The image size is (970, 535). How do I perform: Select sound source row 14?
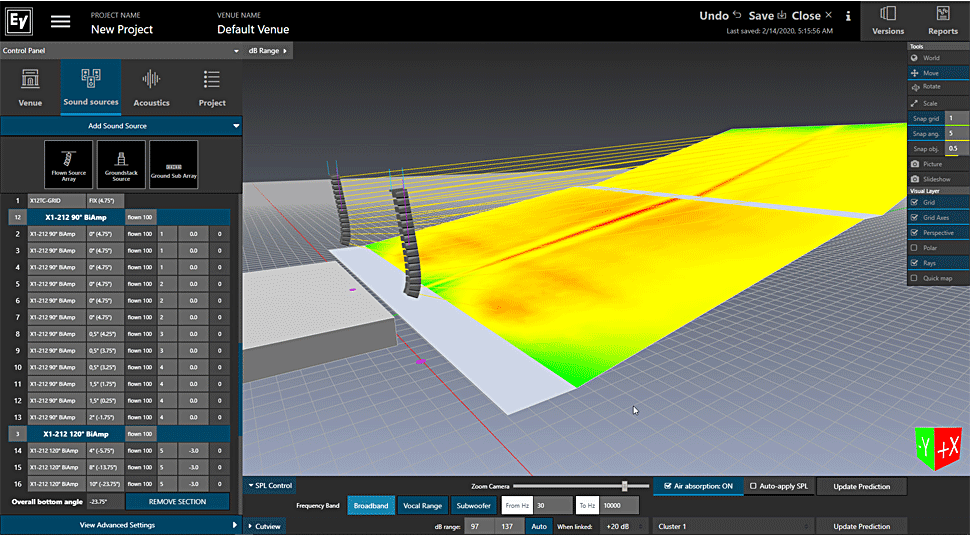coord(119,451)
